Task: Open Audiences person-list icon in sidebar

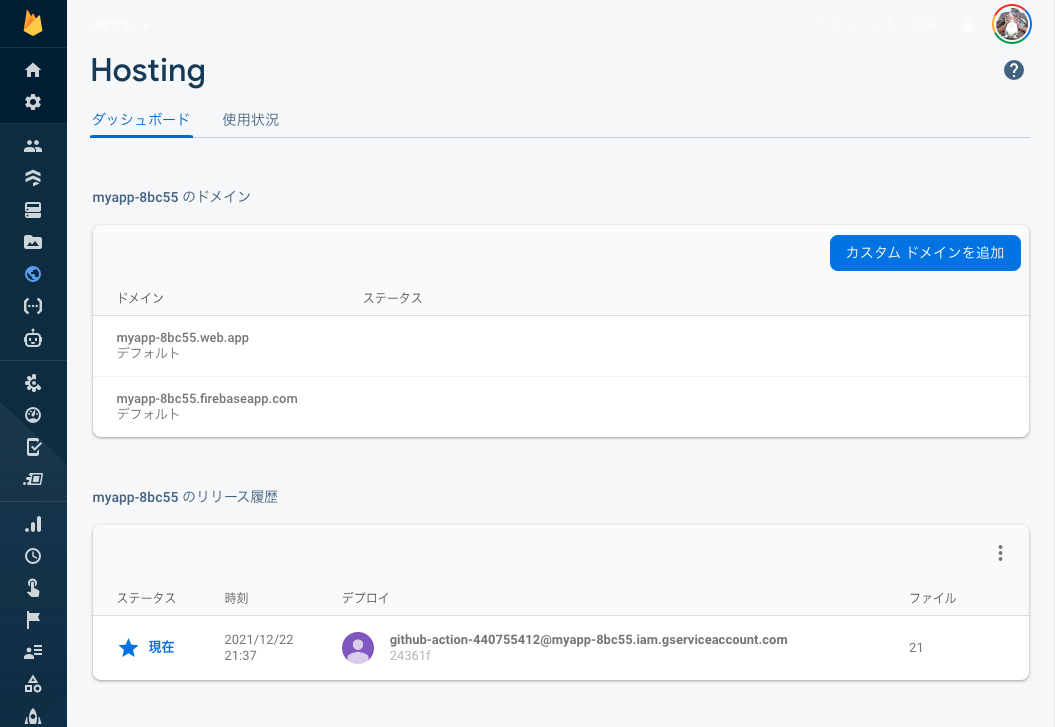Action: coord(33,652)
